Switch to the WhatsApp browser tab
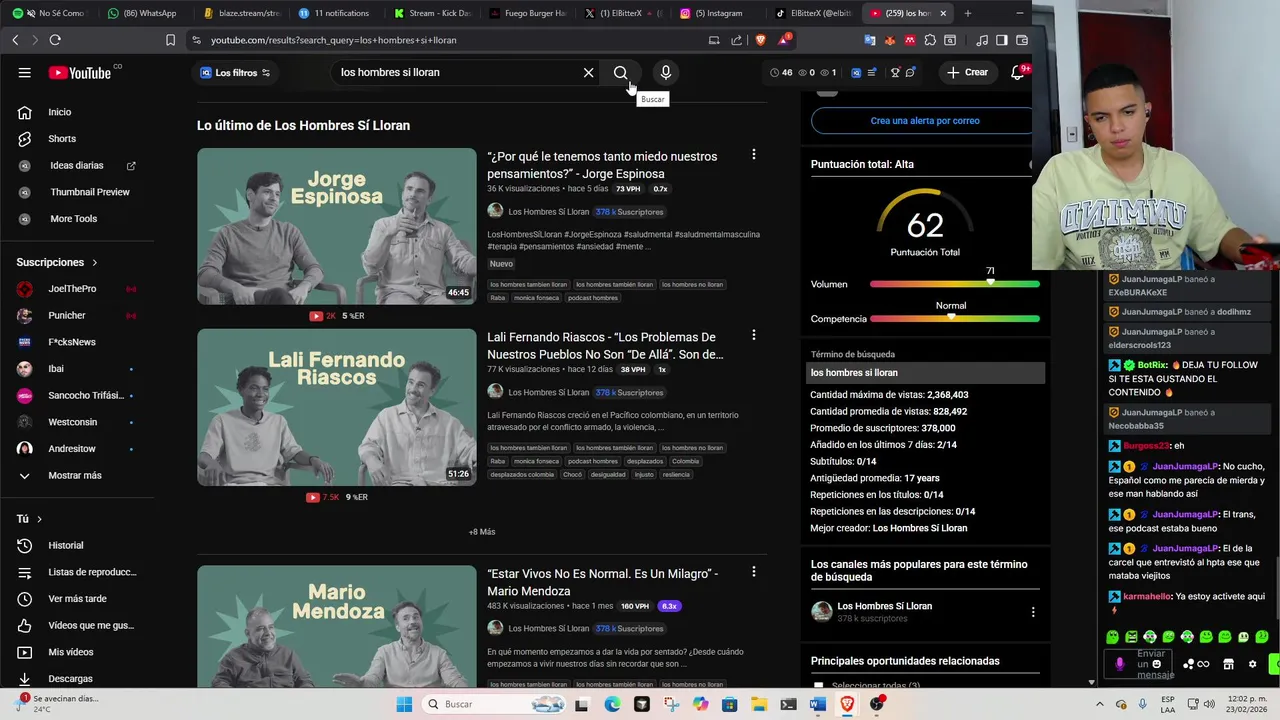This screenshot has height=720, width=1280. click(x=142, y=13)
